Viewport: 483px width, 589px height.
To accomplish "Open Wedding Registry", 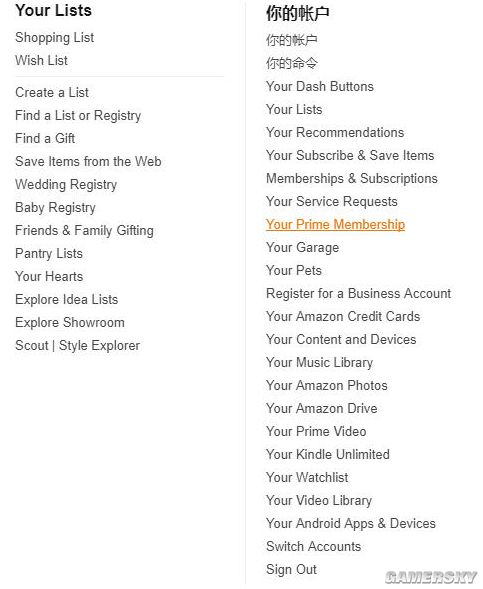I will 66,185.
